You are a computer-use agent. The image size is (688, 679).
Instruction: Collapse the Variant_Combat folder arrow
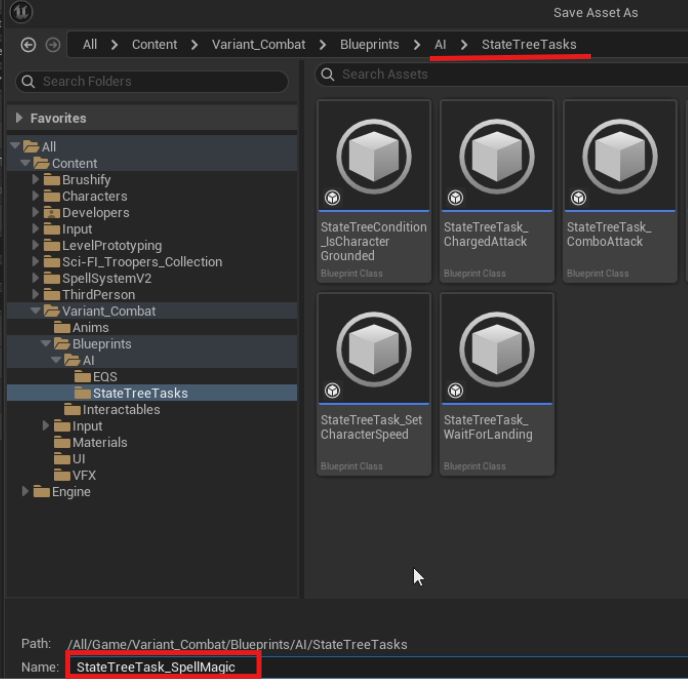[x=36, y=311]
